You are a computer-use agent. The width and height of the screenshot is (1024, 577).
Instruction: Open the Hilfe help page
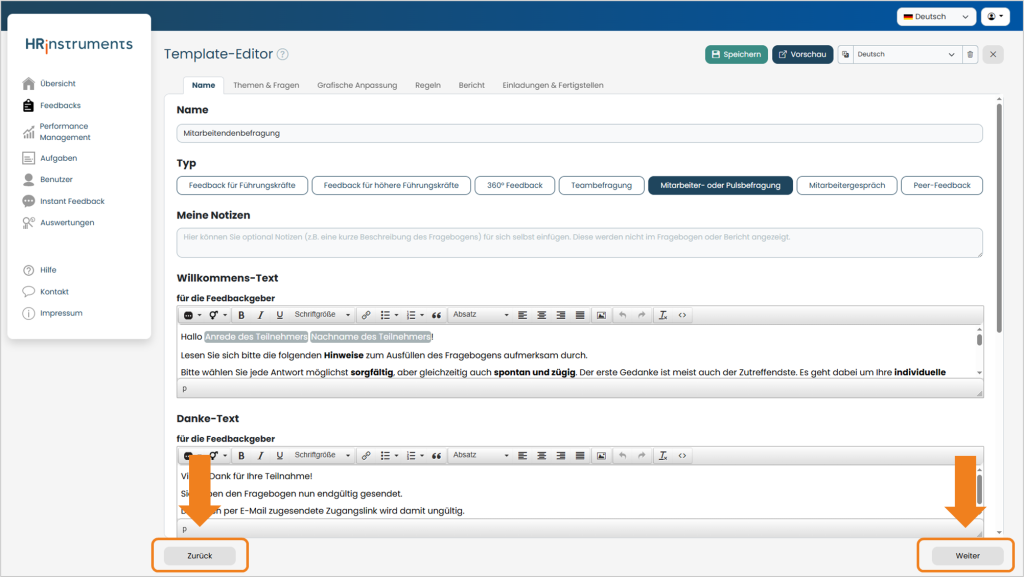[x=39, y=270]
